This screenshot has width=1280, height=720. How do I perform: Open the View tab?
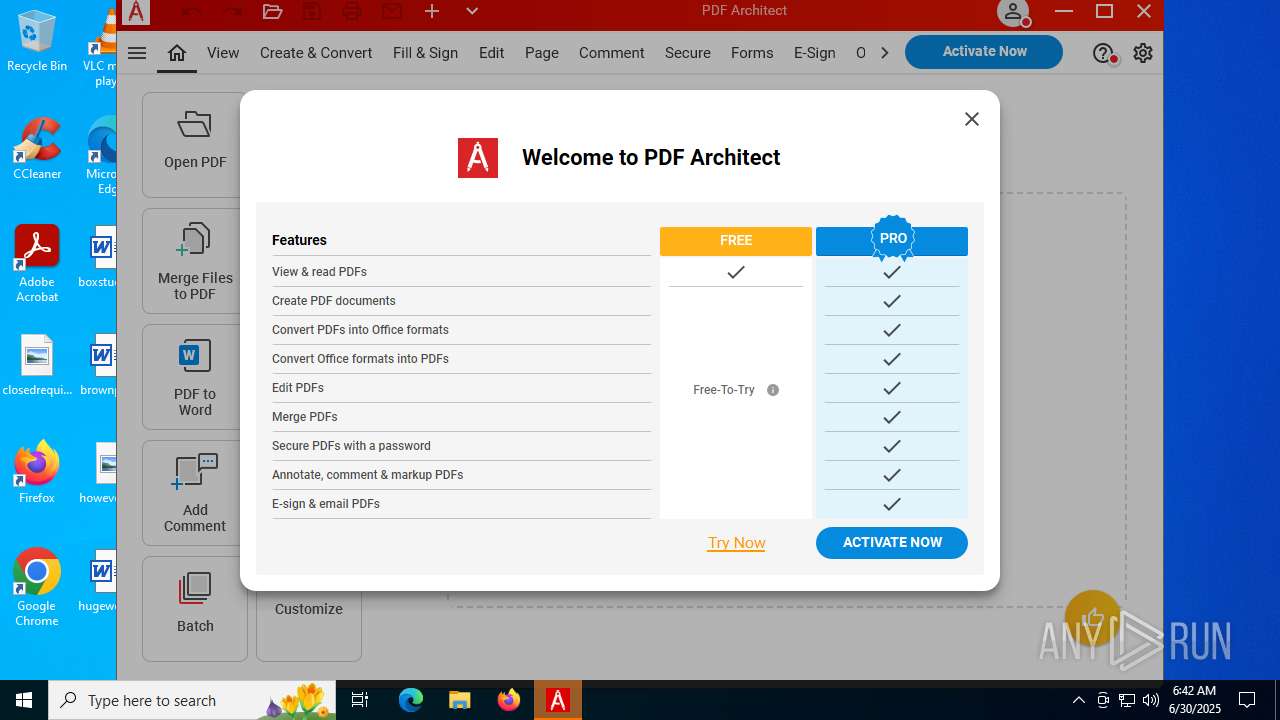(x=223, y=53)
